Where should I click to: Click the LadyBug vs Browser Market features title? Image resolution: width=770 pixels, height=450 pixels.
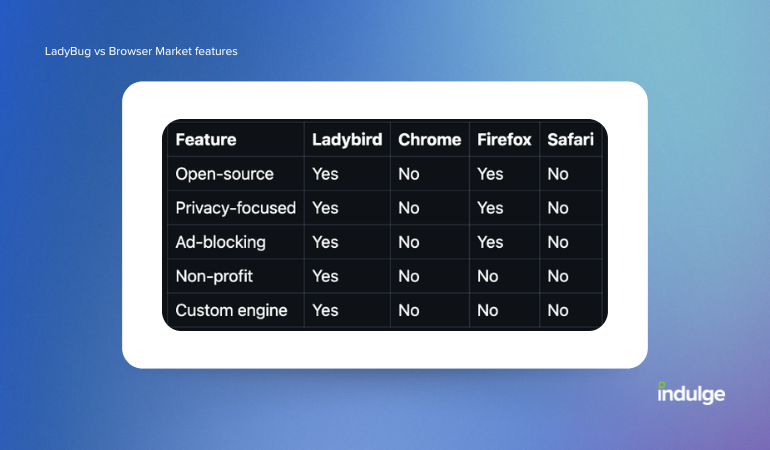[x=141, y=51]
